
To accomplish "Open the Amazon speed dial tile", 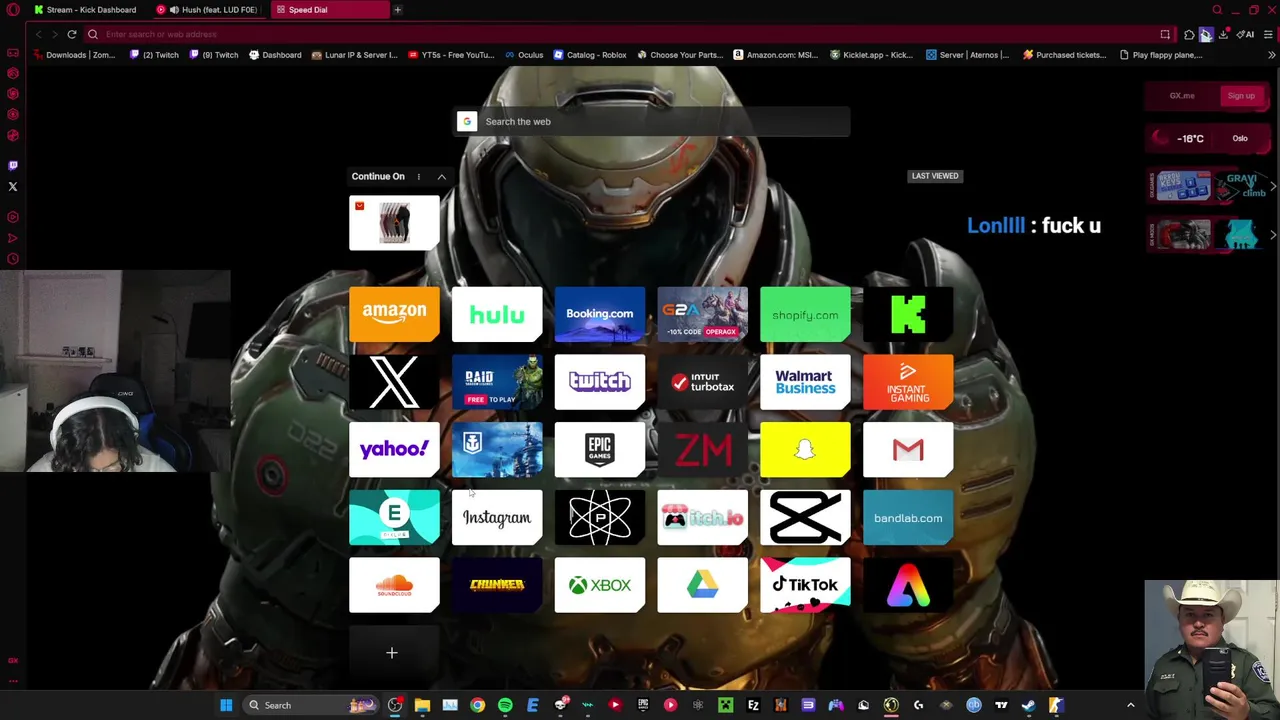I will 394,314.
